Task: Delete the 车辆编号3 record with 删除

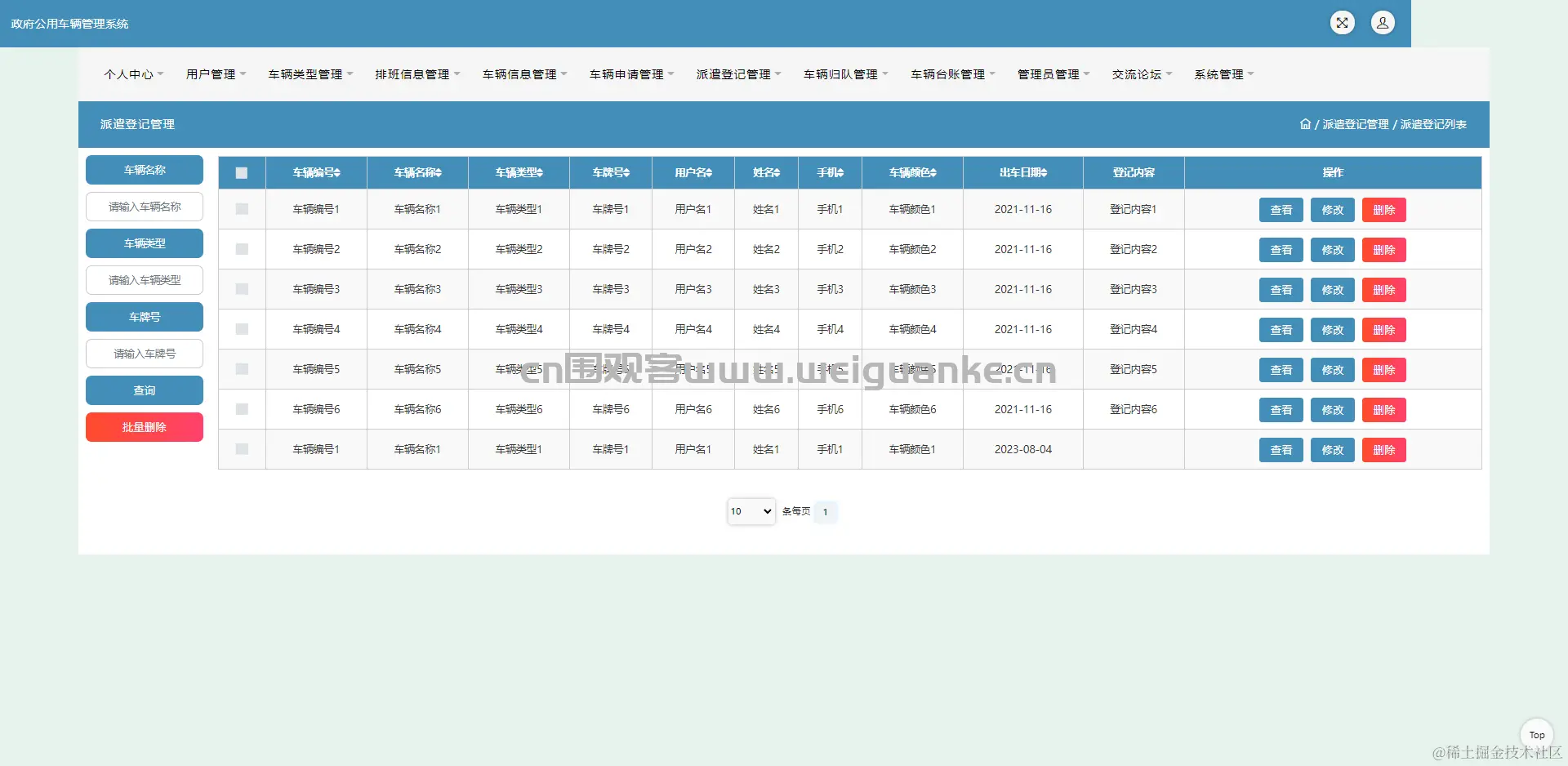Action: point(1384,290)
